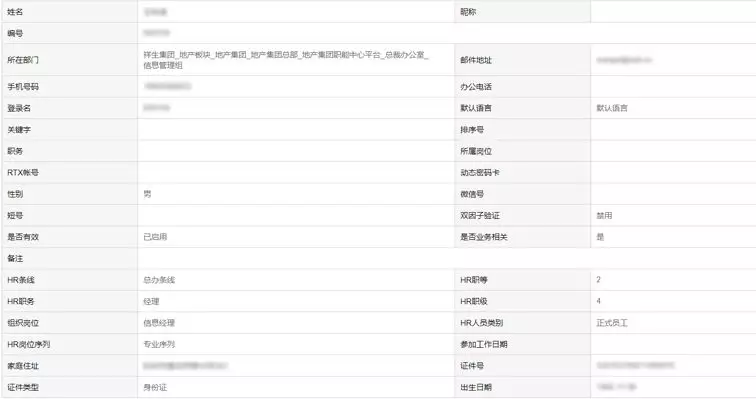Click the HR岗位序列 field label

point(28,344)
